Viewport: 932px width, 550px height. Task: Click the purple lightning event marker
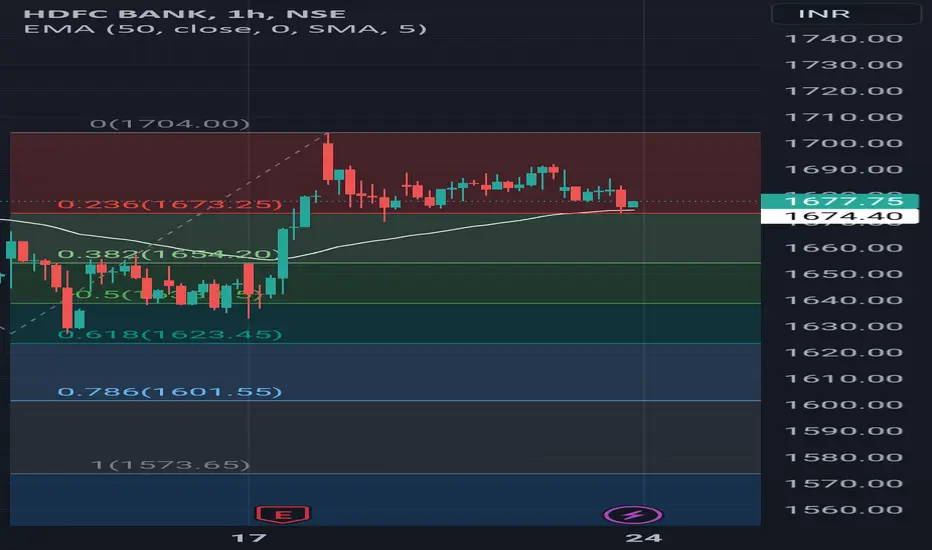coord(633,514)
